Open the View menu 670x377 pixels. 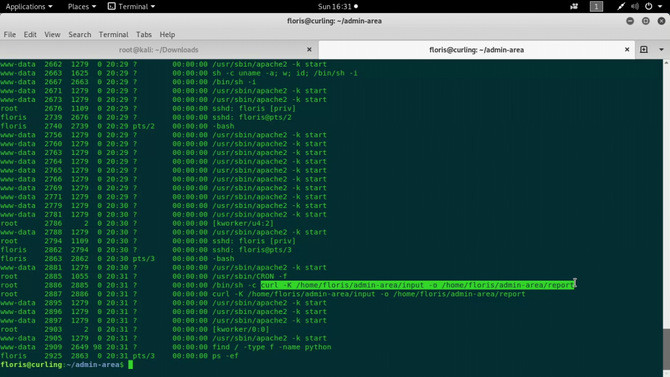(52, 35)
